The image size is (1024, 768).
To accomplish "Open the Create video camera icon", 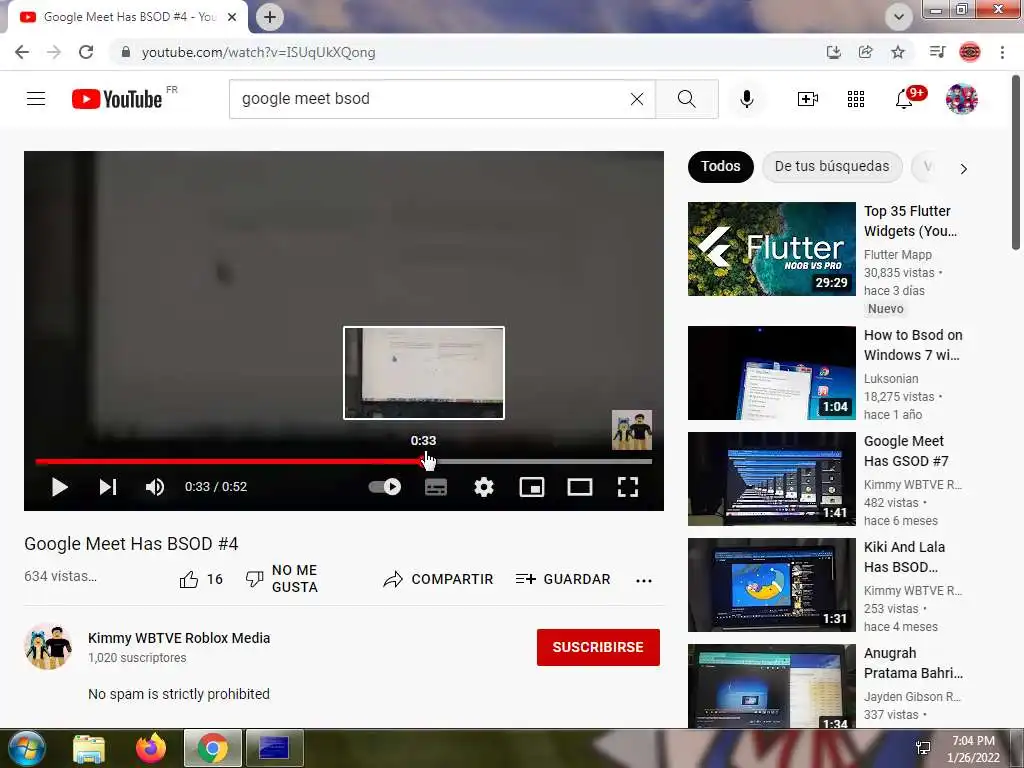I will [x=808, y=99].
